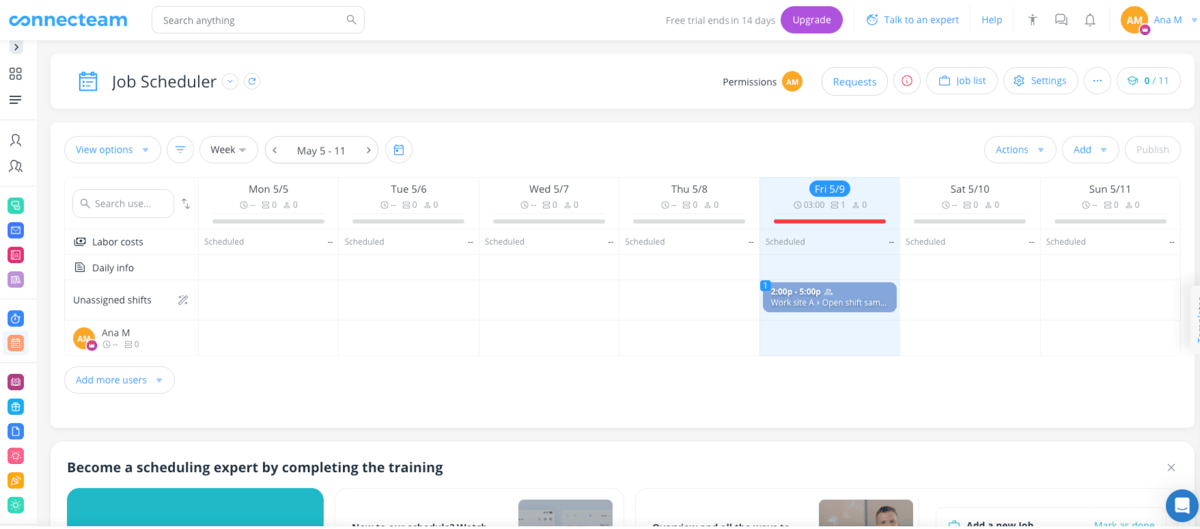1200x529 pixels.
Task: Expand the left sidebar with arrow
Action: (16, 47)
